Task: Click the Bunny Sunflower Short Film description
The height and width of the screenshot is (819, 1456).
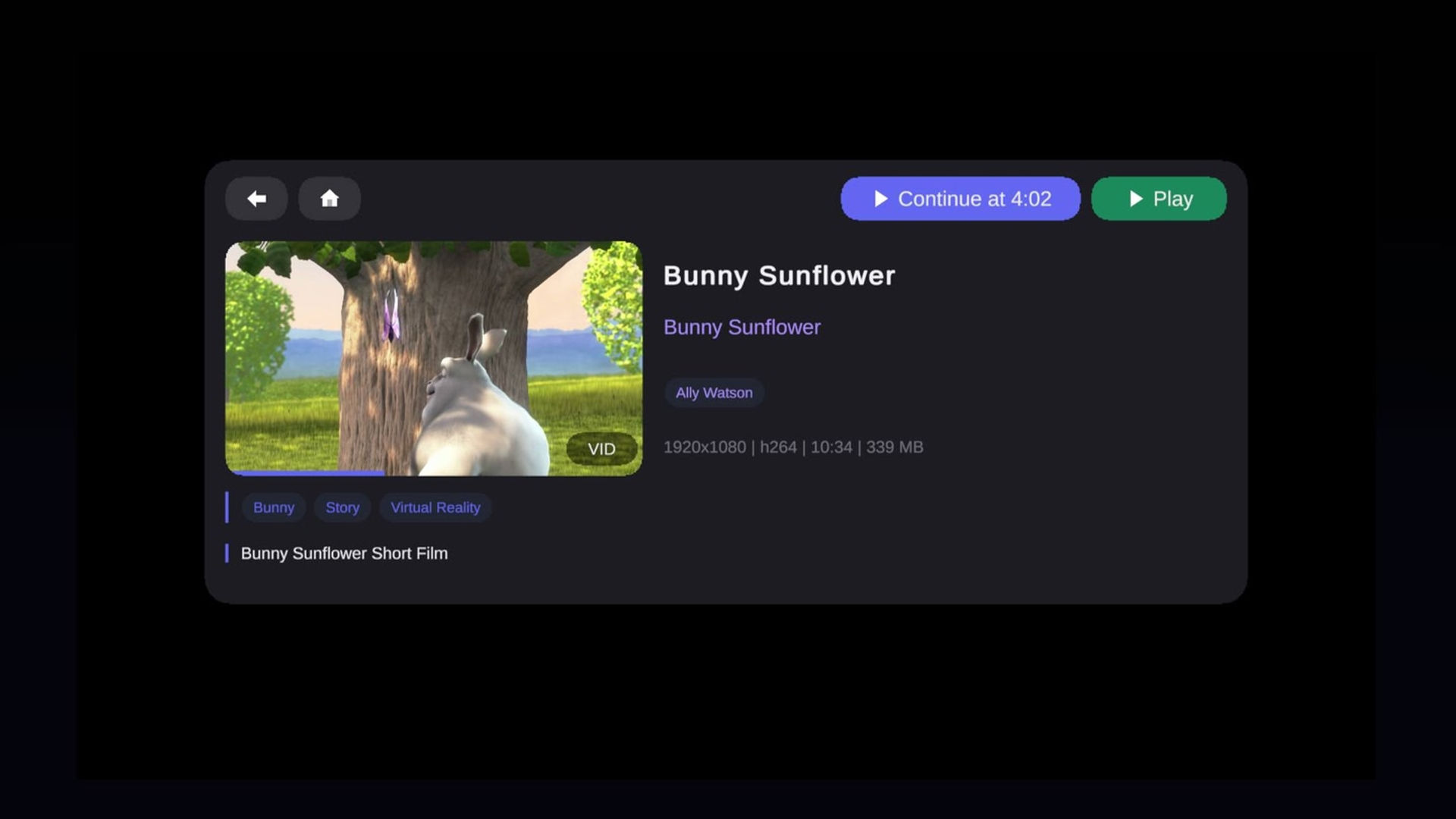Action: [x=344, y=554]
